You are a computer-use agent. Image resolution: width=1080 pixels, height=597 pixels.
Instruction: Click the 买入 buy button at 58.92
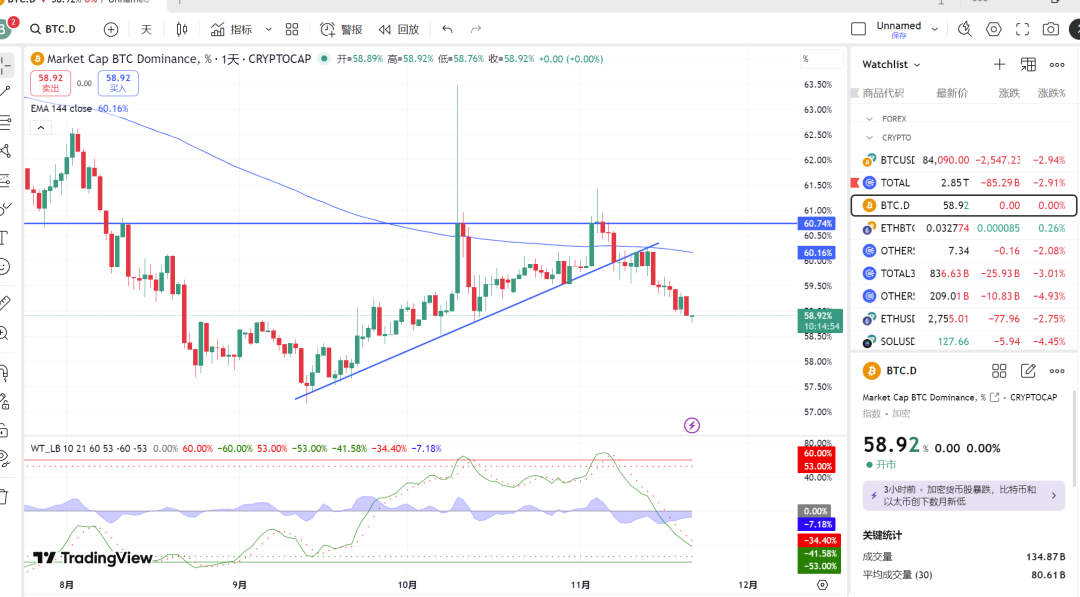pyautogui.click(x=118, y=83)
